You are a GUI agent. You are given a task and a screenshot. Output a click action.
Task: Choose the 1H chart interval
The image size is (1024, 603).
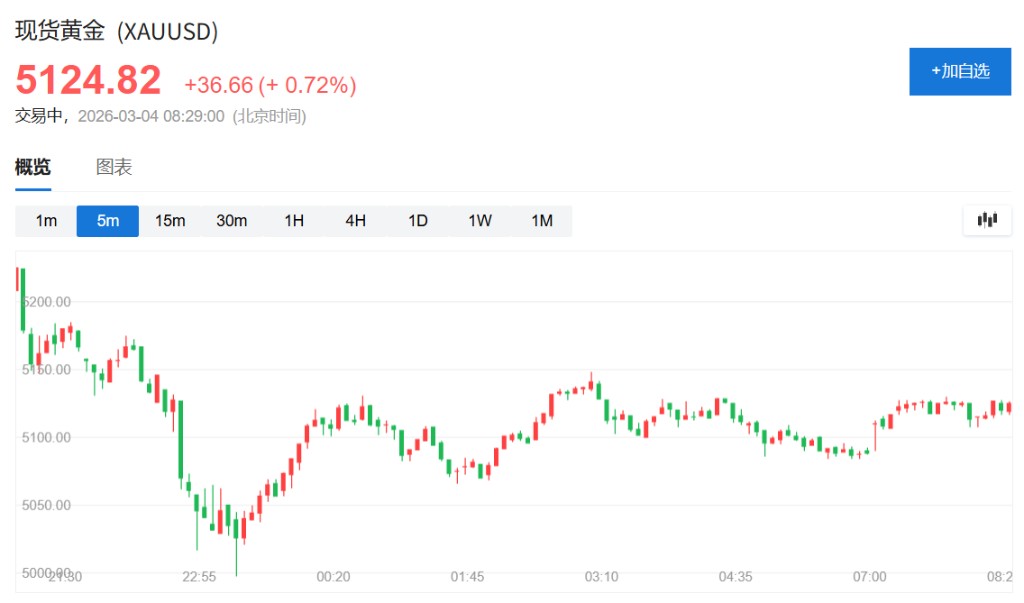coord(294,221)
